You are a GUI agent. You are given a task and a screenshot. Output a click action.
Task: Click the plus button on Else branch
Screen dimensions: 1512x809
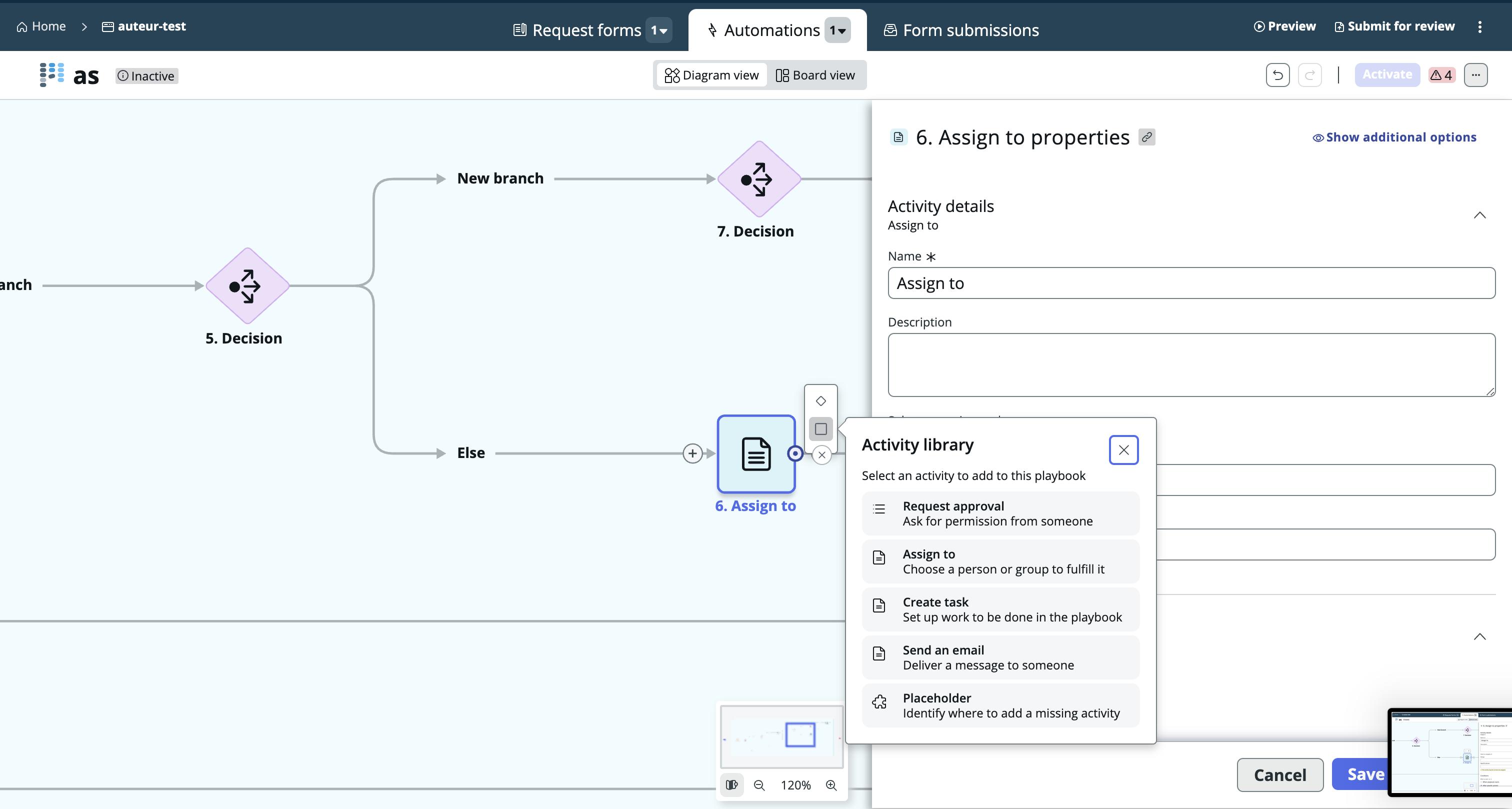coord(692,453)
